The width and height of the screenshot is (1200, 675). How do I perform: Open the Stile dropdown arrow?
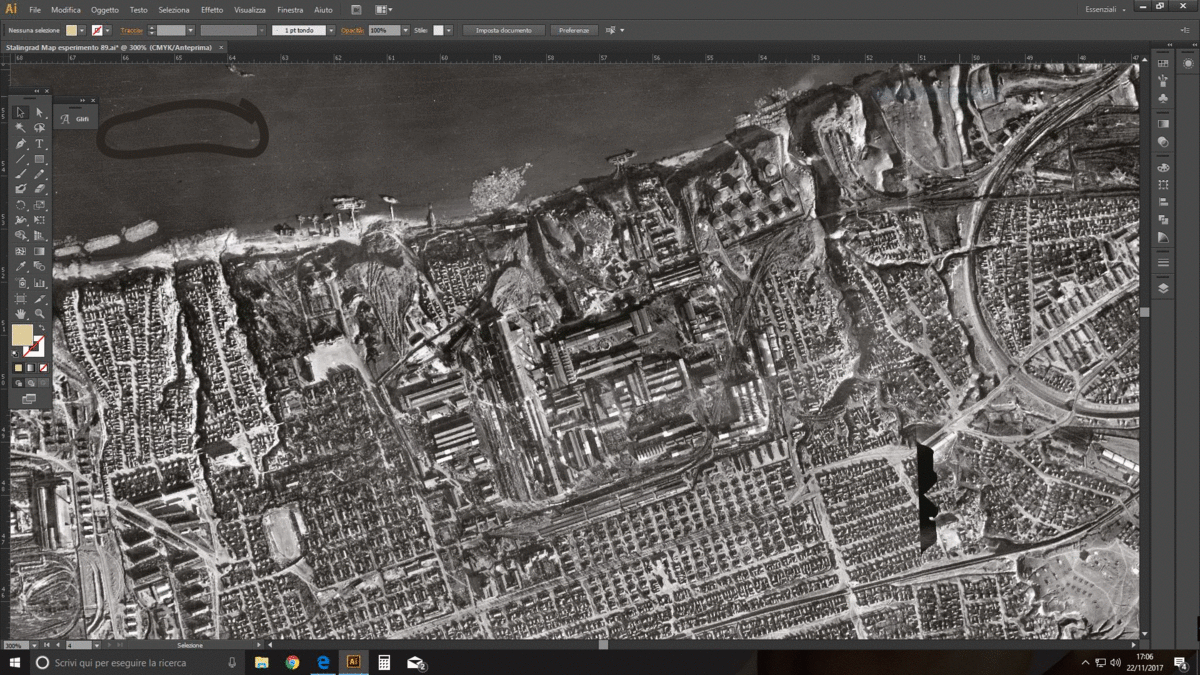click(448, 31)
